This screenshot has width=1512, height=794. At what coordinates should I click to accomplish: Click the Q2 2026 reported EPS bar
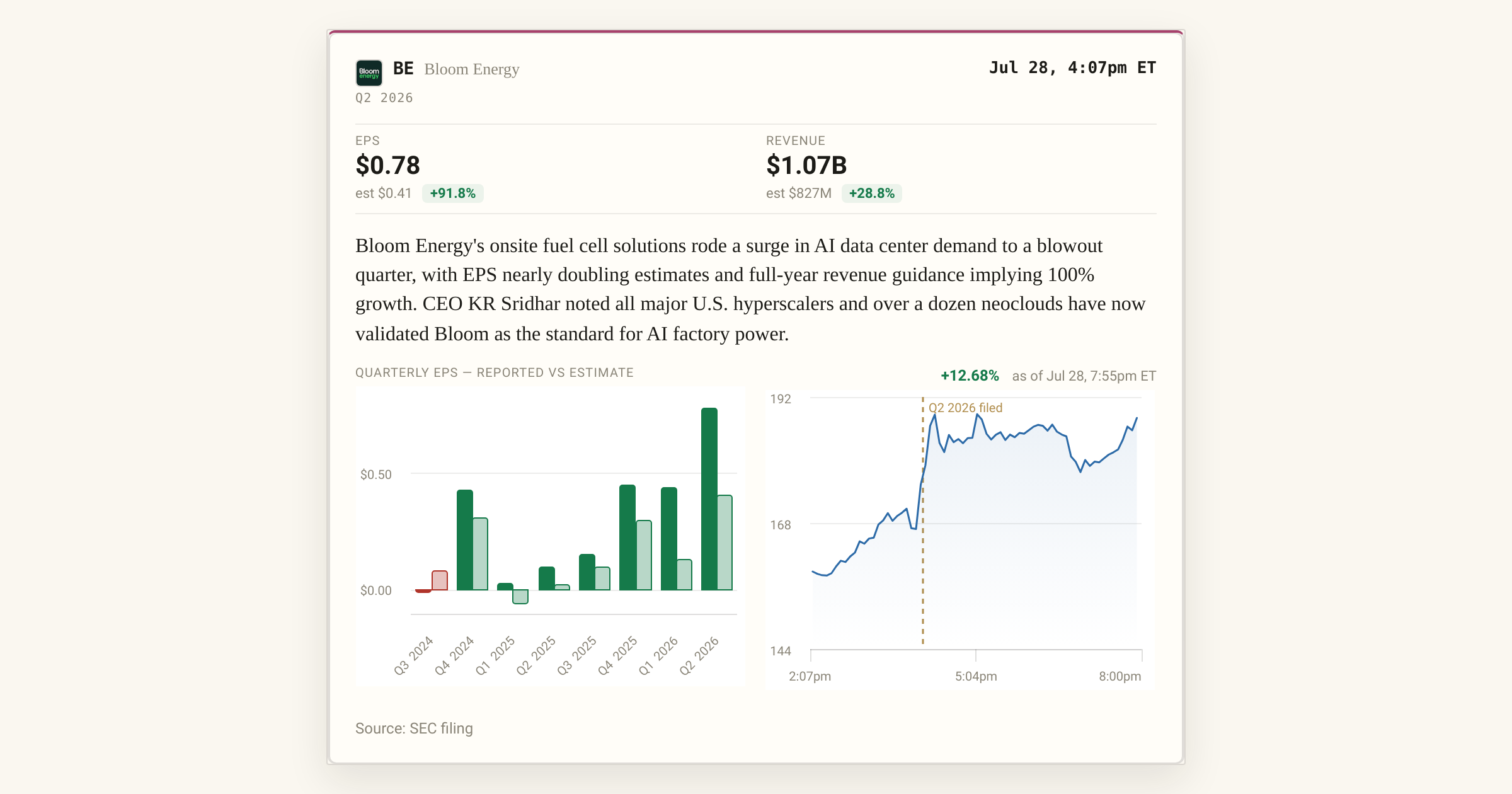(709, 499)
